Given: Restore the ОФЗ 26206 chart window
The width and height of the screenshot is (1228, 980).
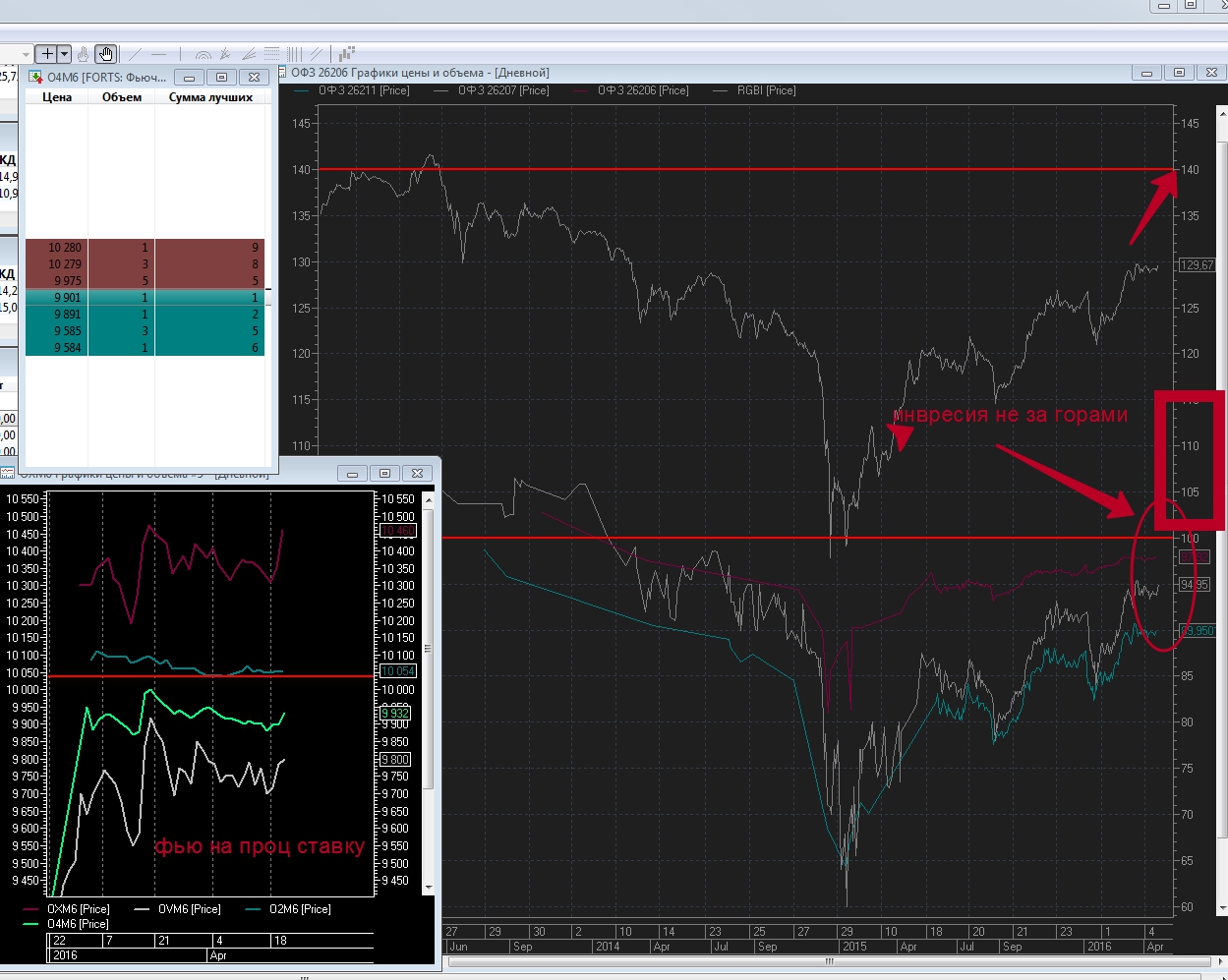Looking at the screenshot, I should [x=1179, y=73].
